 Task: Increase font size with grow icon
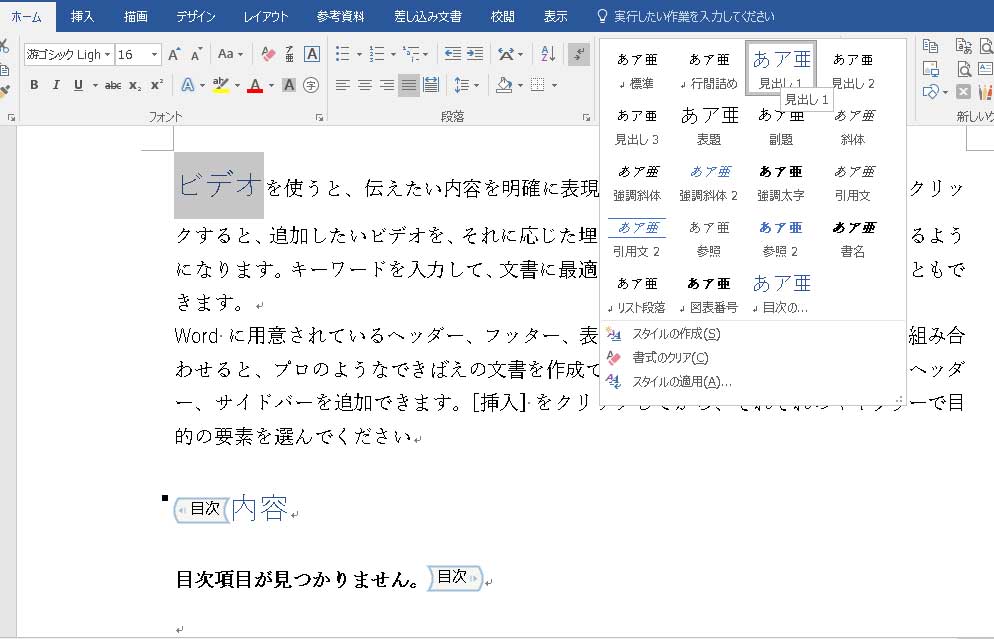(175, 54)
